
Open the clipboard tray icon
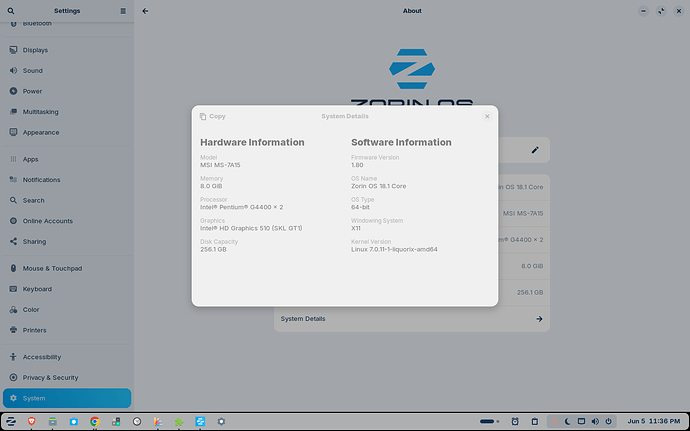coord(535,422)
